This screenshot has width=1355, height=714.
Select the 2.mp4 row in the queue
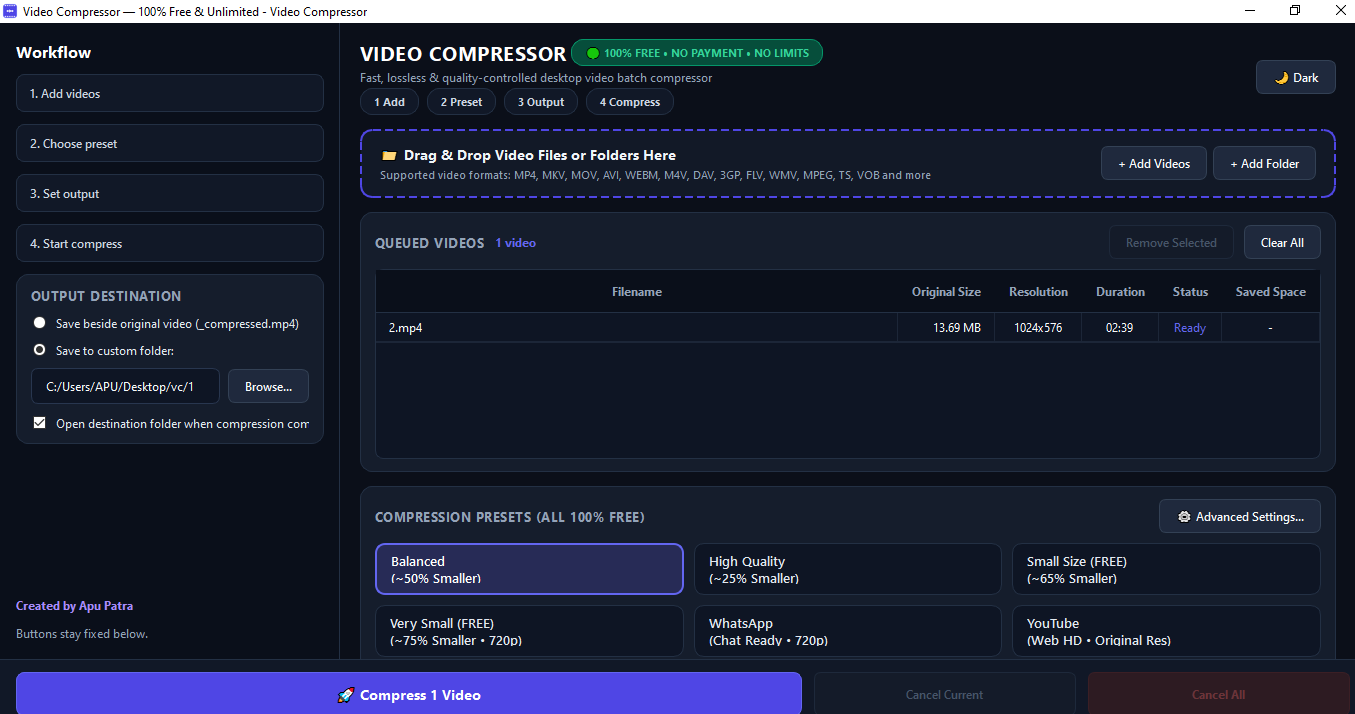[848, 327]
